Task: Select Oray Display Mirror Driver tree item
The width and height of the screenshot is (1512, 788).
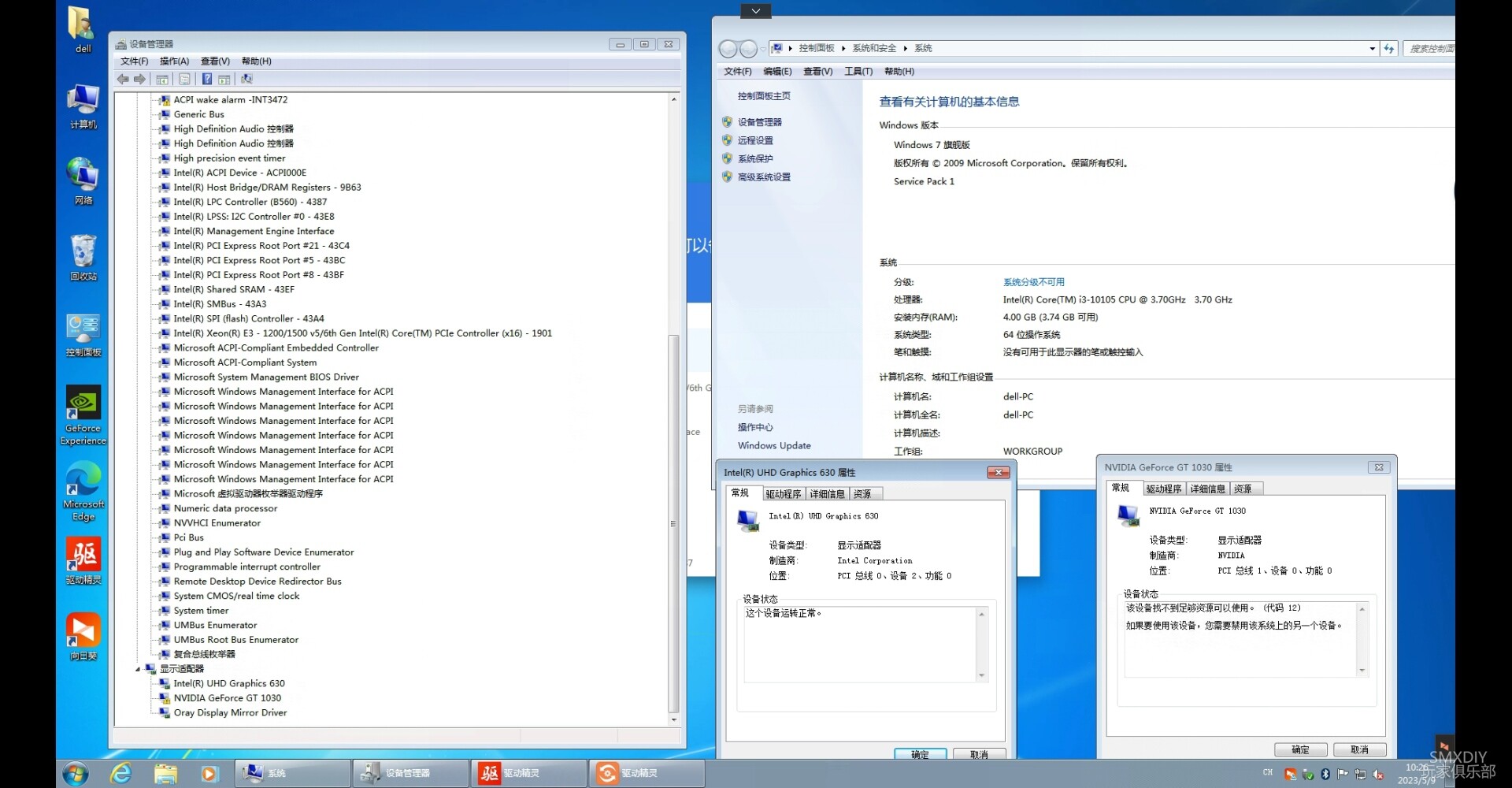Action: (230, 713)
